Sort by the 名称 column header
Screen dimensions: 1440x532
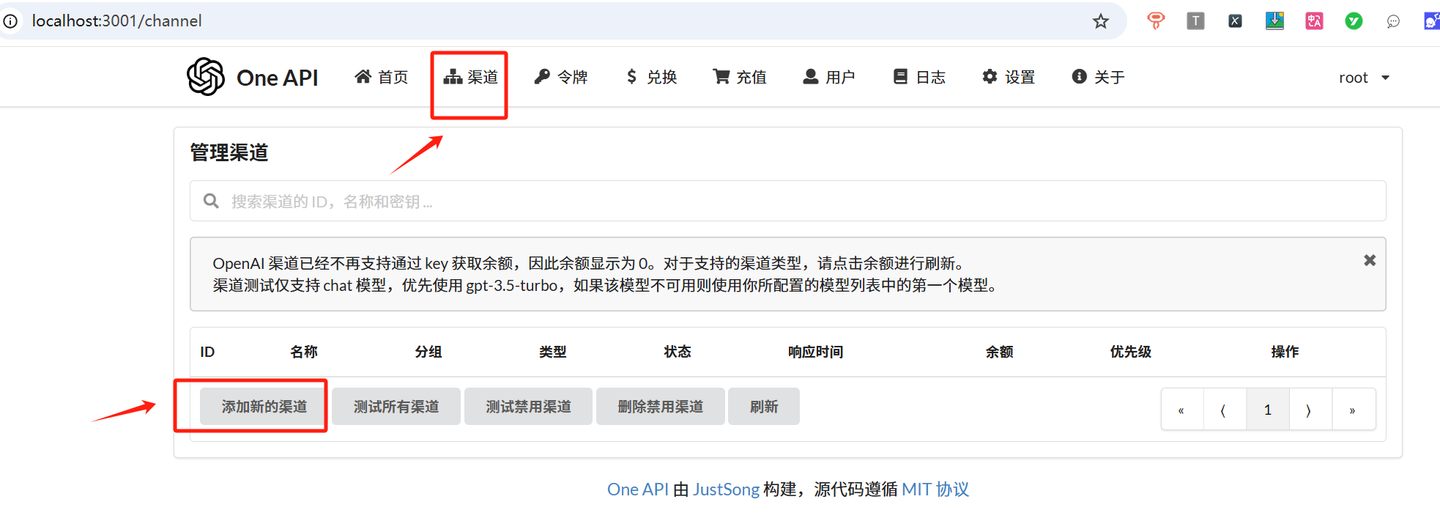click(x=304, y=352)
